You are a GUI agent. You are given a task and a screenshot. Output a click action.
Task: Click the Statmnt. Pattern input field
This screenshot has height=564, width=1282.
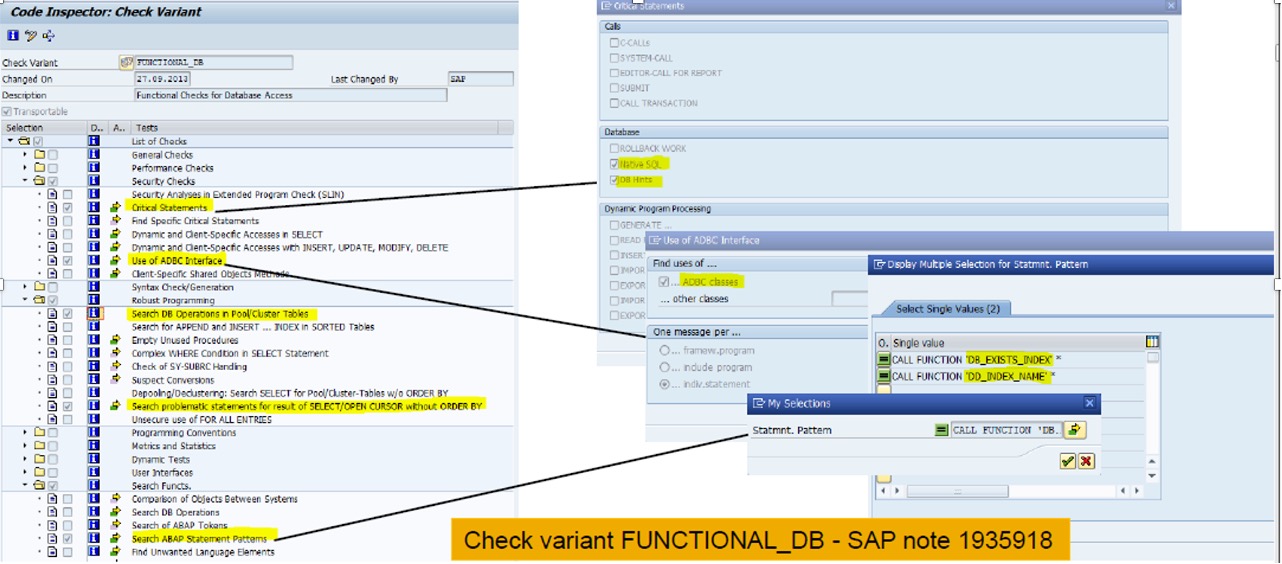click(1004, 430)
